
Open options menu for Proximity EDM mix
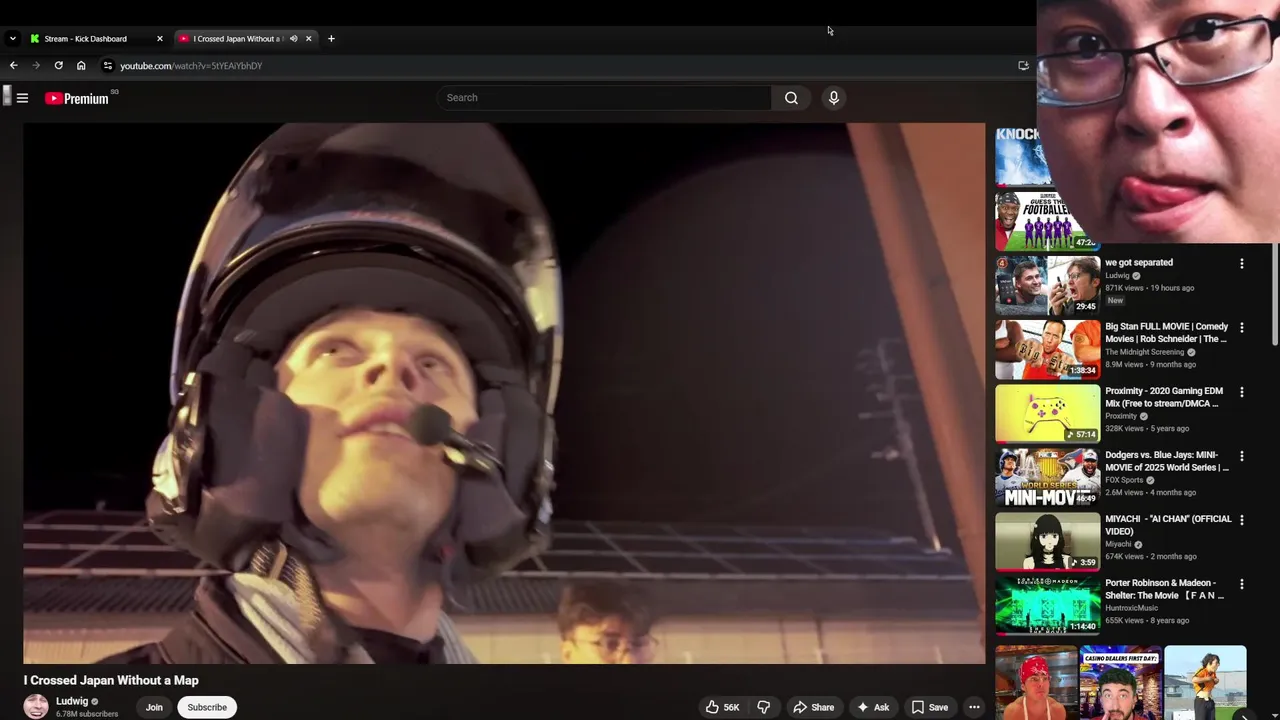1242,392
